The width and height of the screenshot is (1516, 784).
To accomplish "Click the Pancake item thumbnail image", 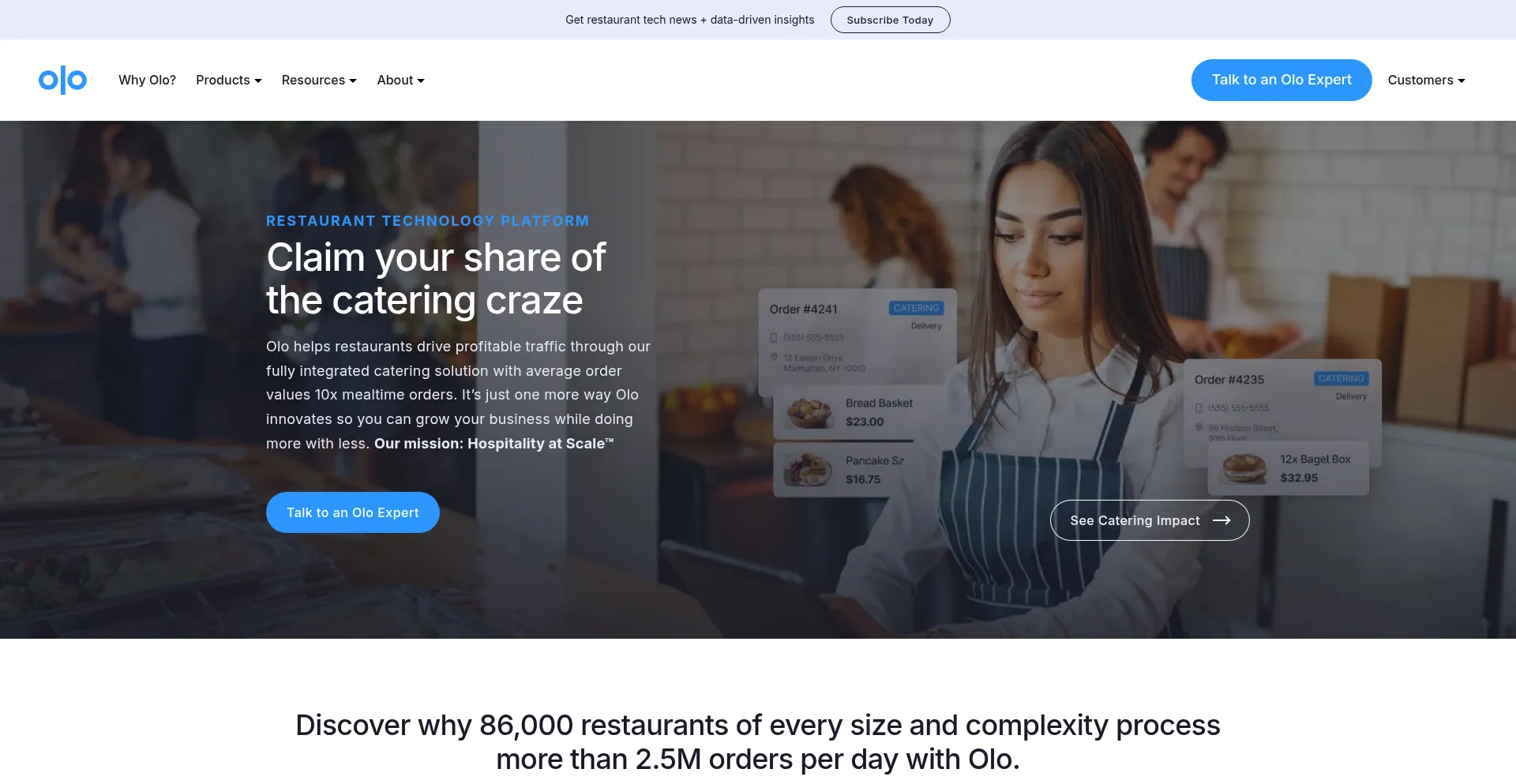I will click(x=808, y=470).
